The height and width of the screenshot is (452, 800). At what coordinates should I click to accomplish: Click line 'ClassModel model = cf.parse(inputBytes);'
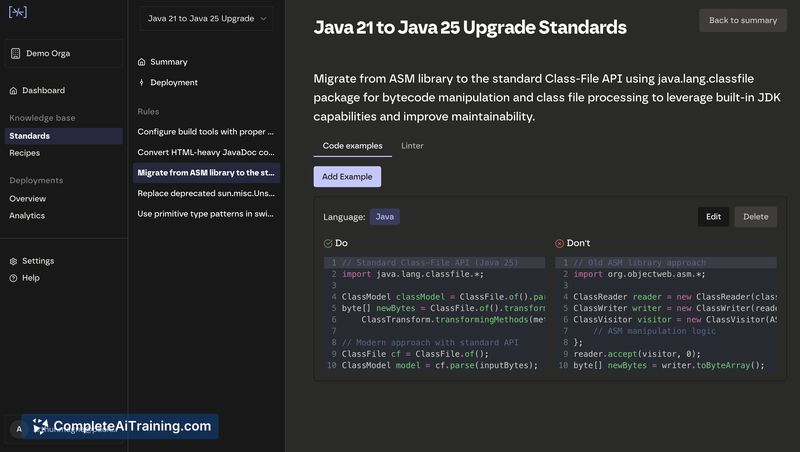pyautogui.click(x=440, y=365)
